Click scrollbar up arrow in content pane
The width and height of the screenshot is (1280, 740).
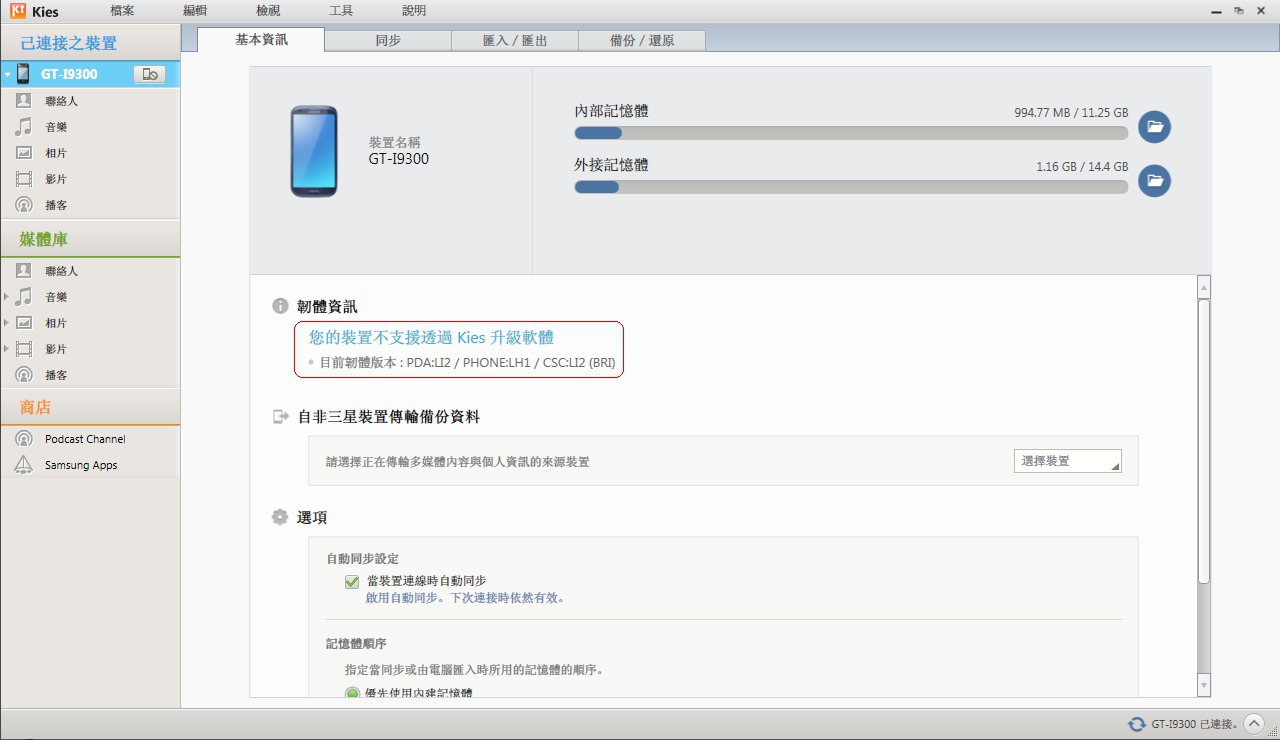click(x=1203, y=287)
